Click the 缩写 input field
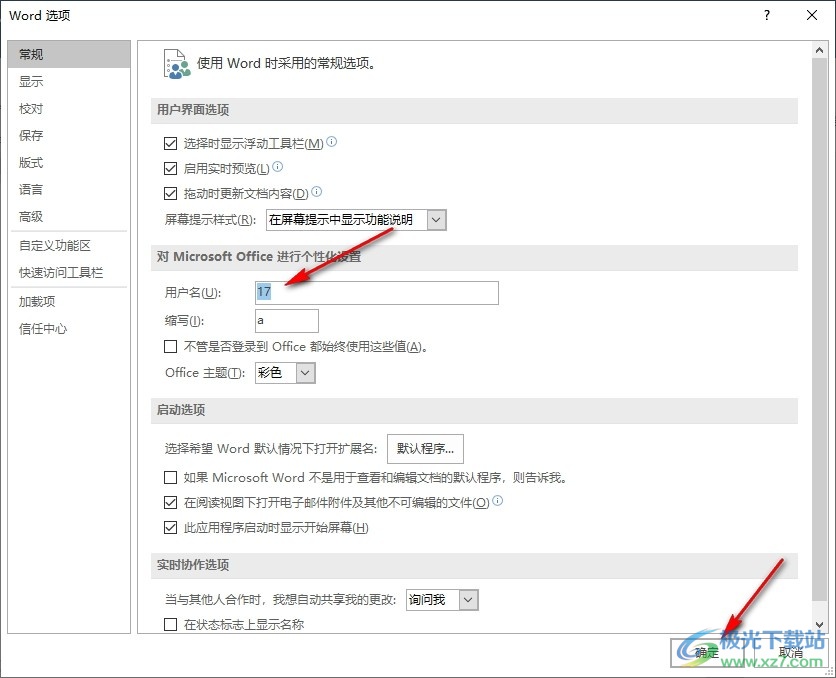Screen dimensions: 836x678 [287, 320]
